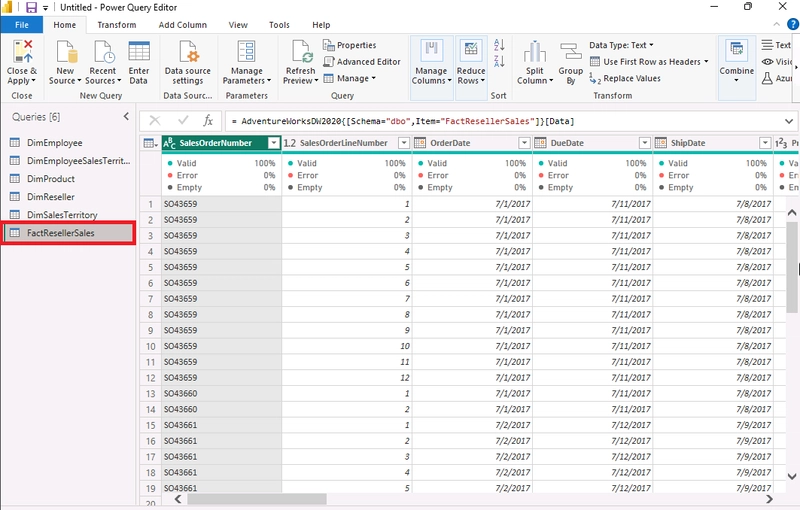Click the table corner menu icon
Viewport: 800px width, 510px height.
[150, 143]
